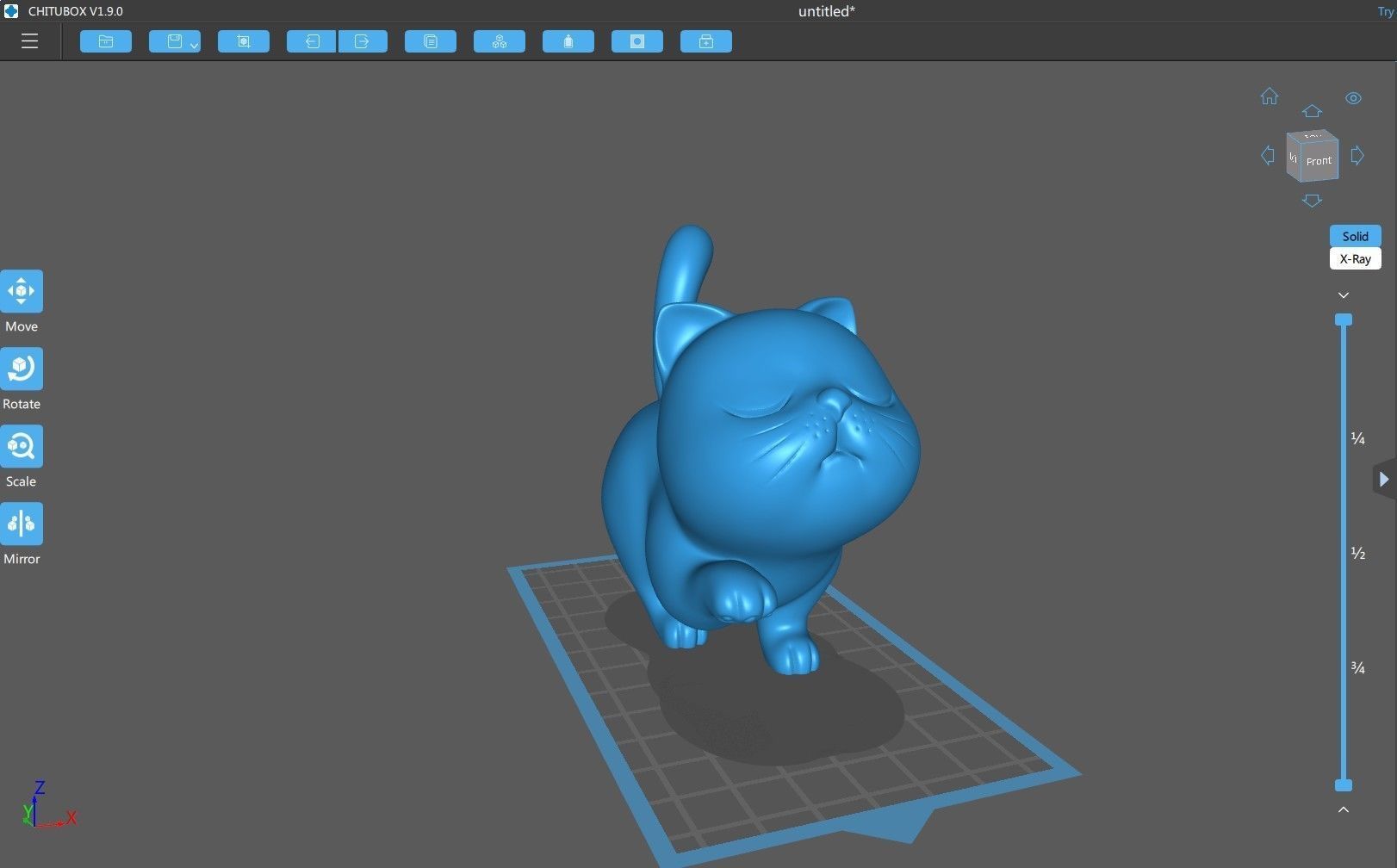Click the screenshot capture toolbar icon
This screenshot has height=868, width=1397.
coord(244,41)
